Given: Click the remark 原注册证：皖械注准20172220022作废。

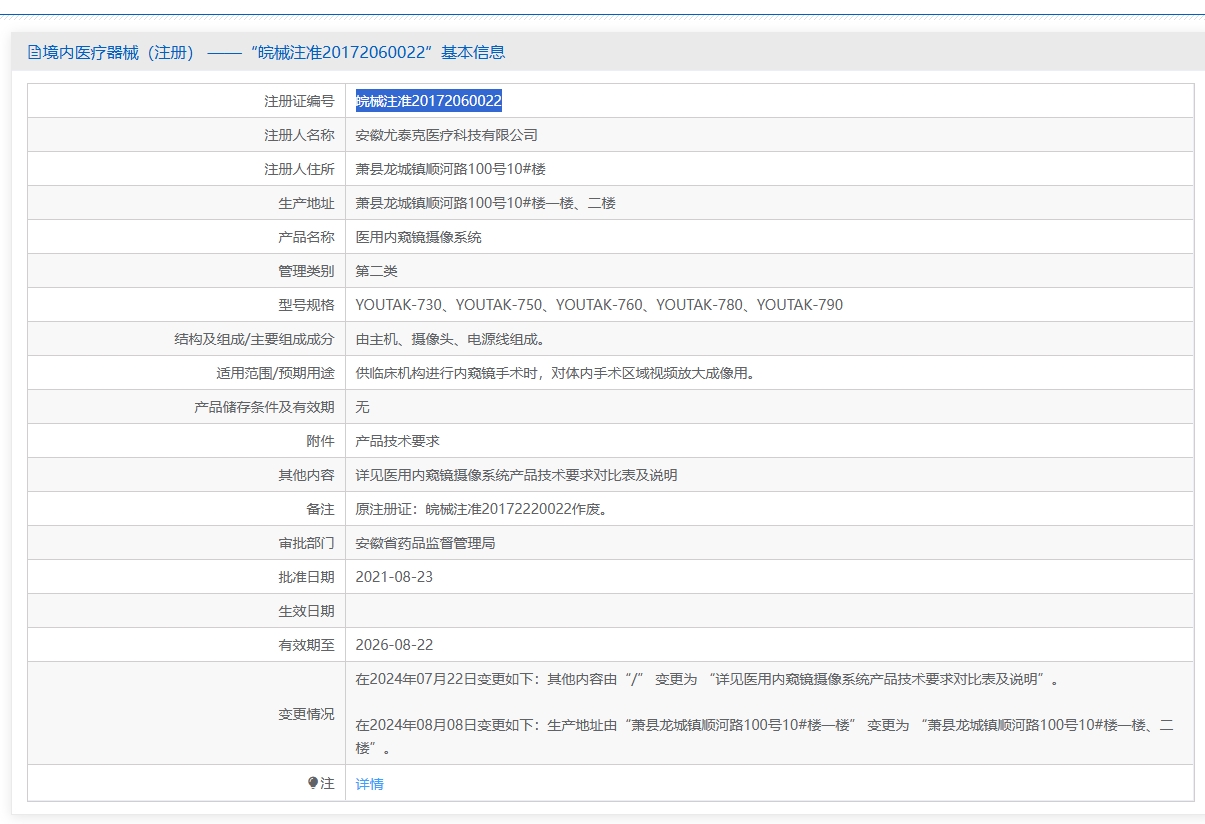Looking at the screenshot, I should 482,509.
